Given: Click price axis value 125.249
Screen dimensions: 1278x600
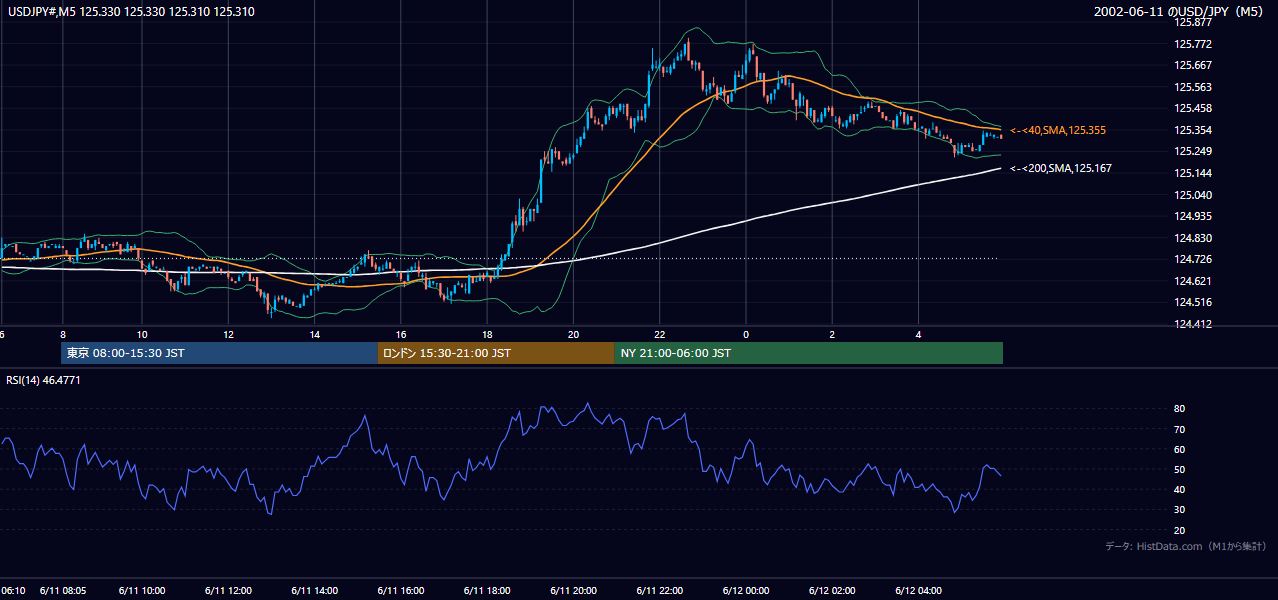Looking at the screenshot, I should (x=1194, y=151).
